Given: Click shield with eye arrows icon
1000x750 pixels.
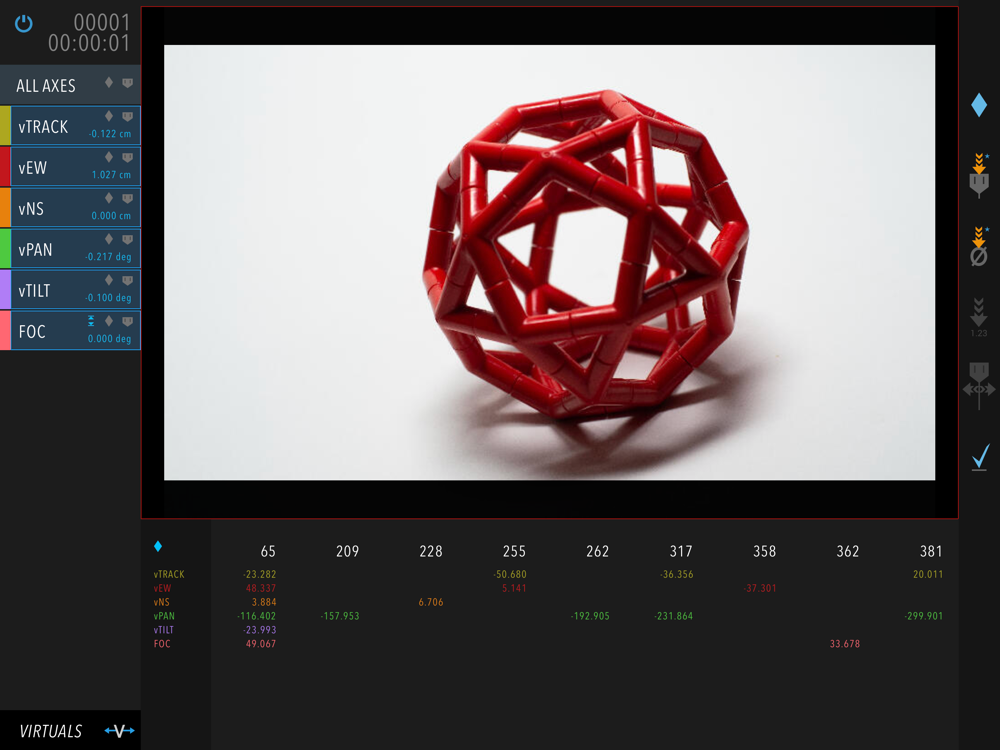Looking at the screenshot, I should (979, 386).
